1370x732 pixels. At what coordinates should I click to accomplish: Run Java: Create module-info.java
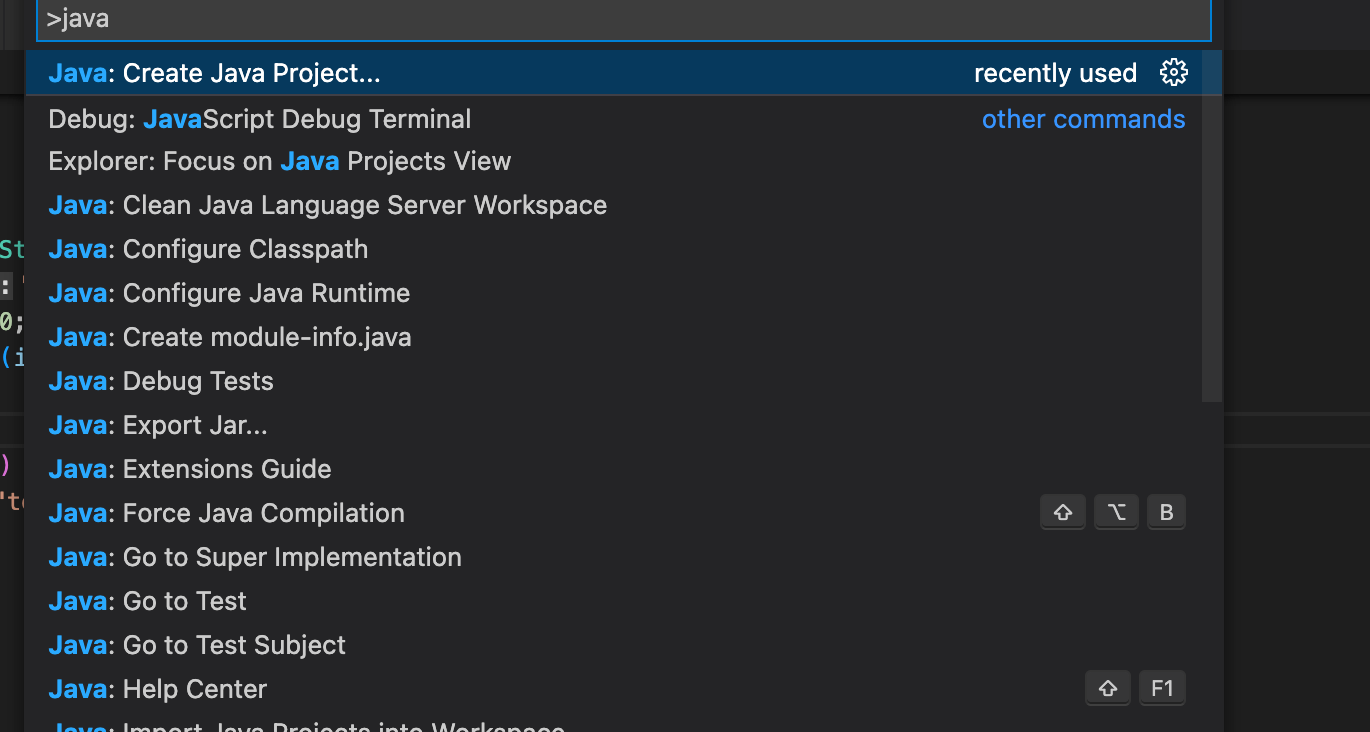(x=229, y=337)
